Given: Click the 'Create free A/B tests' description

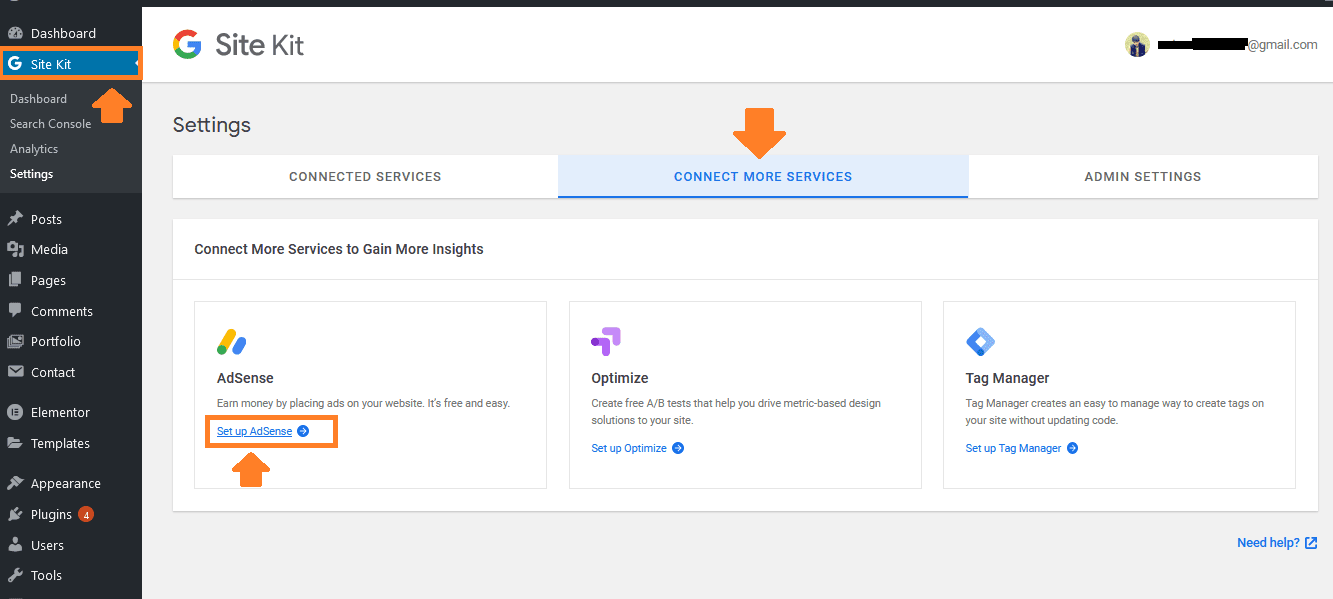Looking at the screenshot, I should pos(736,412).
